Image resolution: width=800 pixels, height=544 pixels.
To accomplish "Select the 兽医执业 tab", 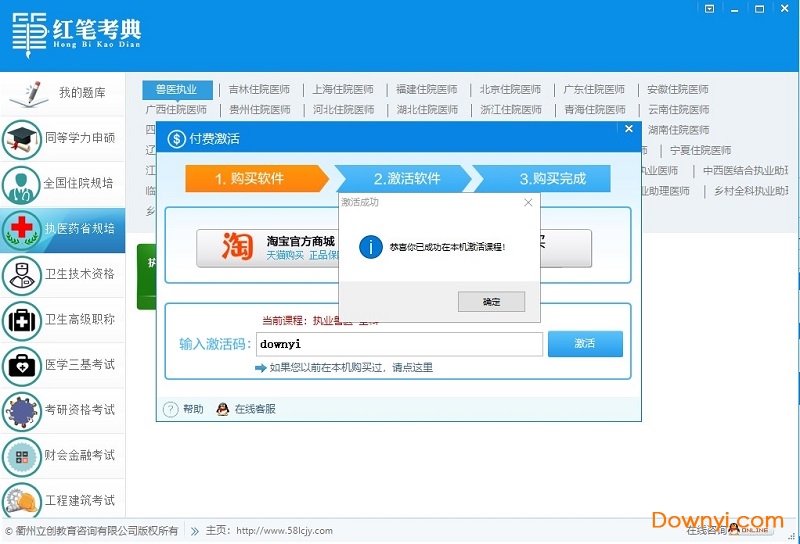I will (x=177, y=90).
